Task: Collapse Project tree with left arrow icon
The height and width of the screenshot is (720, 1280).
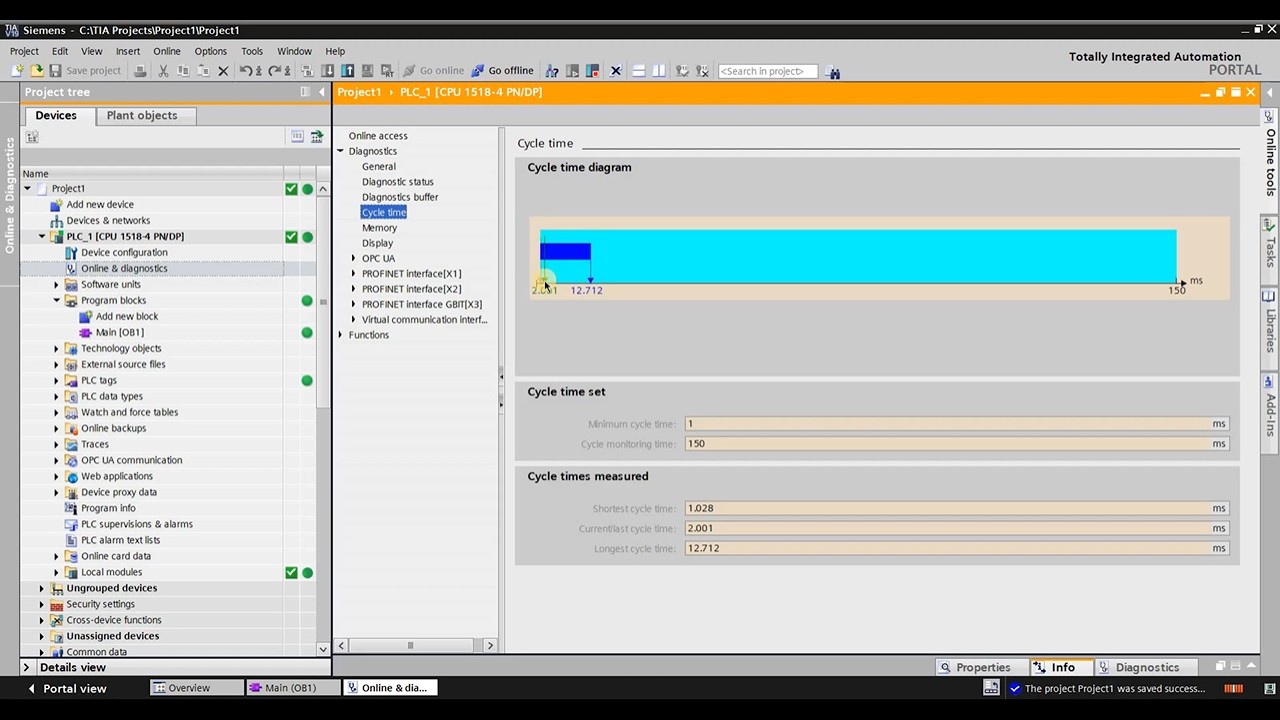Action: pos(321,92)
